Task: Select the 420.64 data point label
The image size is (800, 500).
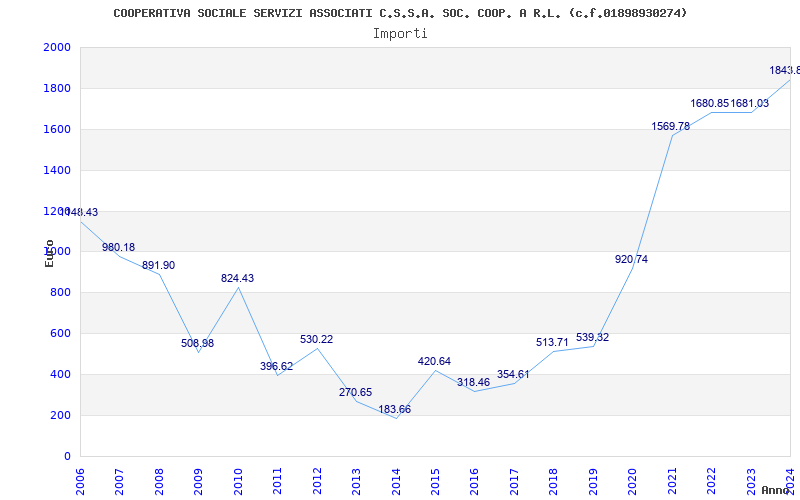Action: [x=434, y=362]
